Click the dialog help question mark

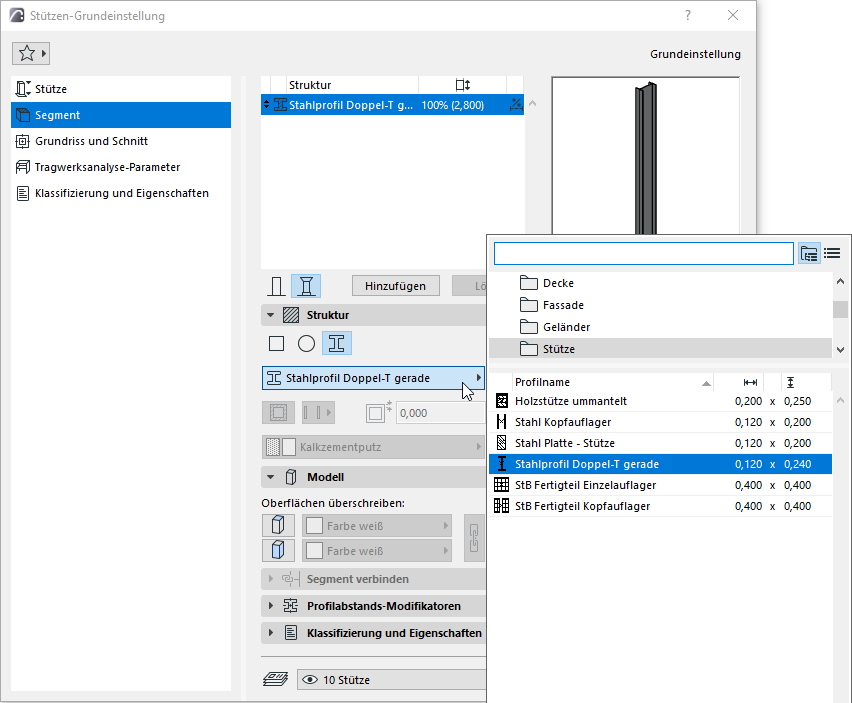pyautogui.click(x=688, y=15)
